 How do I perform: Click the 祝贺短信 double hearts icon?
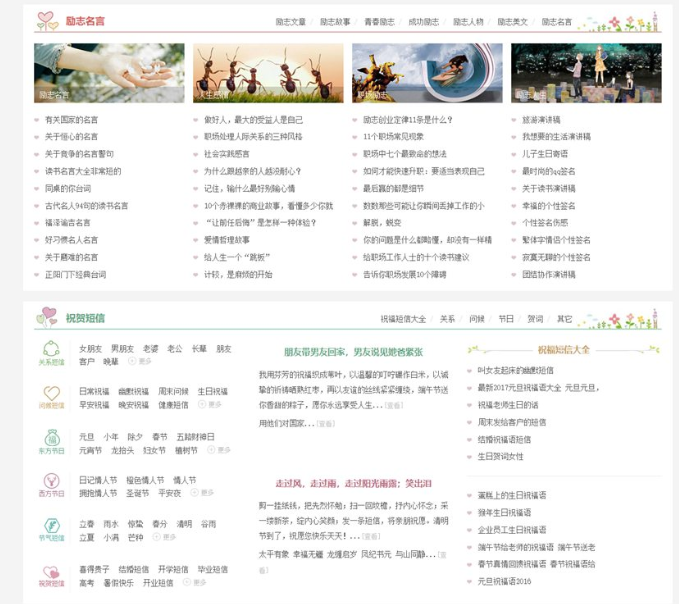click(x=52, y=572)
